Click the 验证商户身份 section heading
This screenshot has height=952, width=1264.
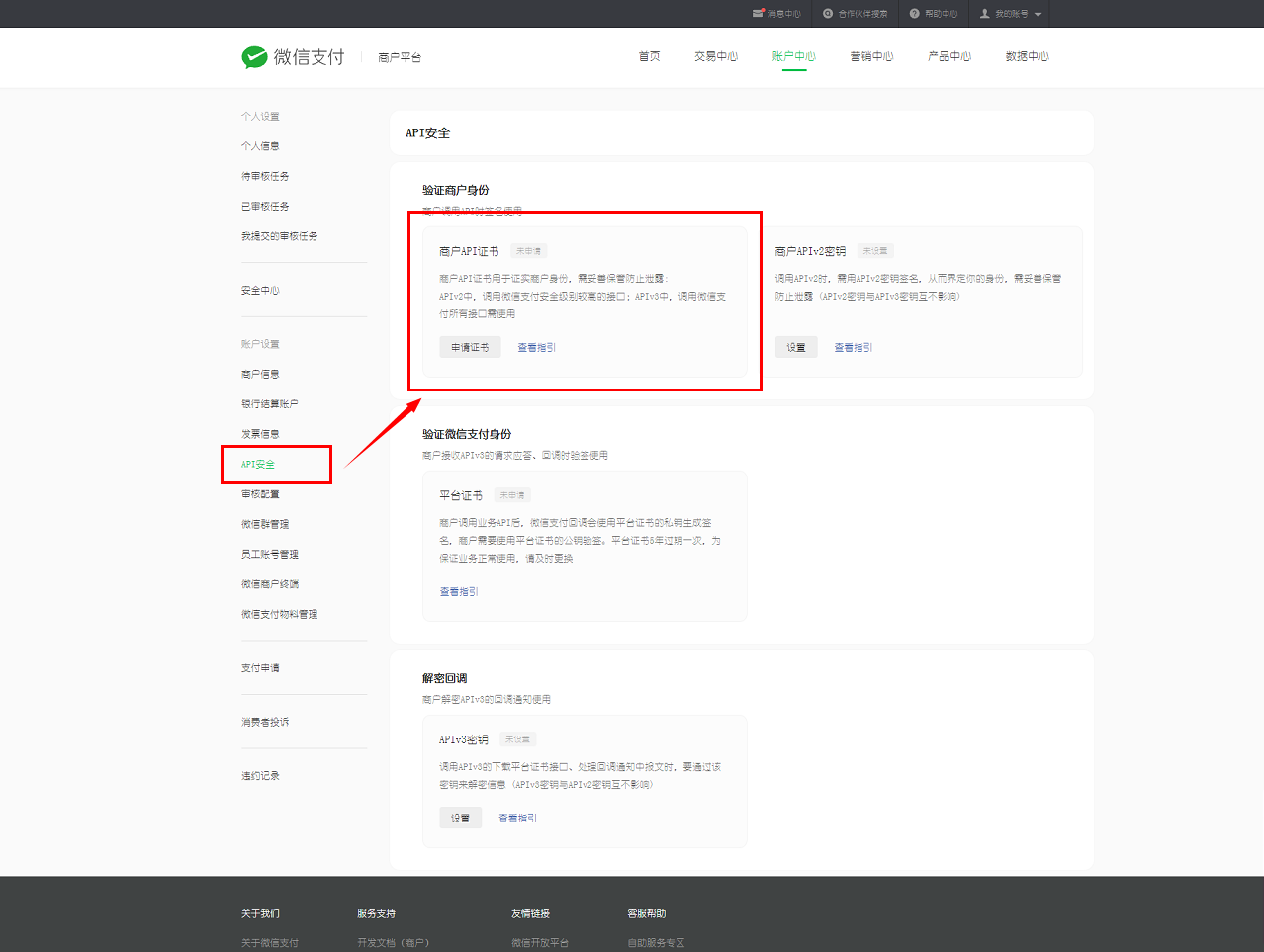[x=456, y=190]
